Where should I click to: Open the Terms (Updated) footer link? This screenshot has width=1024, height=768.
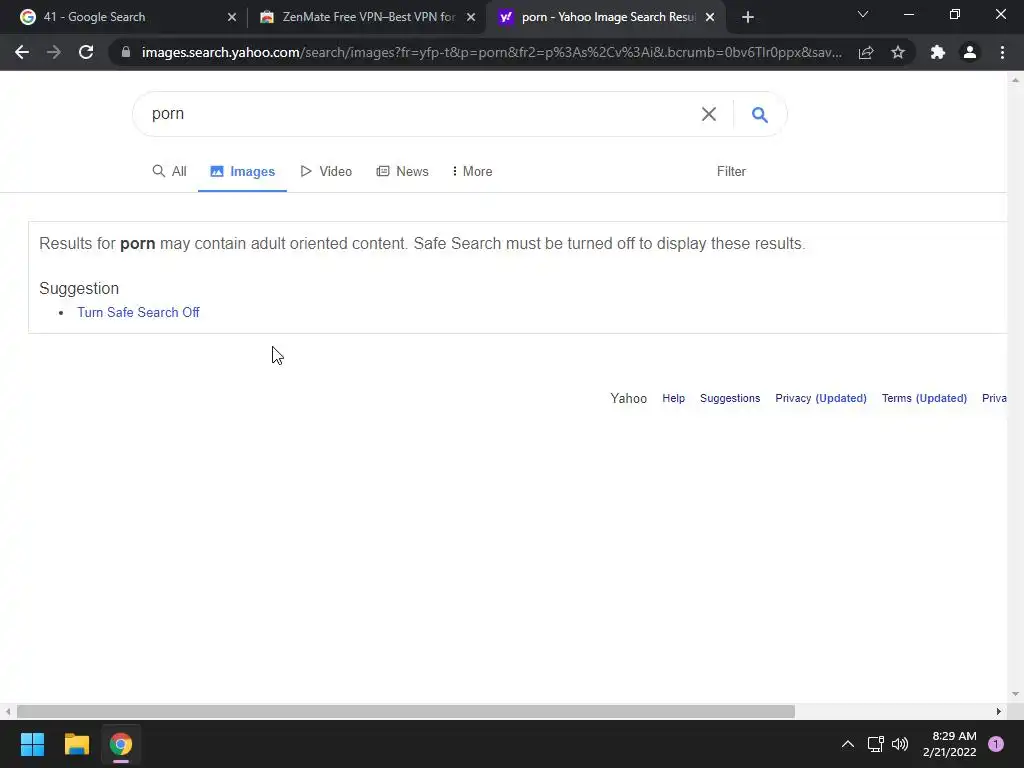tap(924, 398)
